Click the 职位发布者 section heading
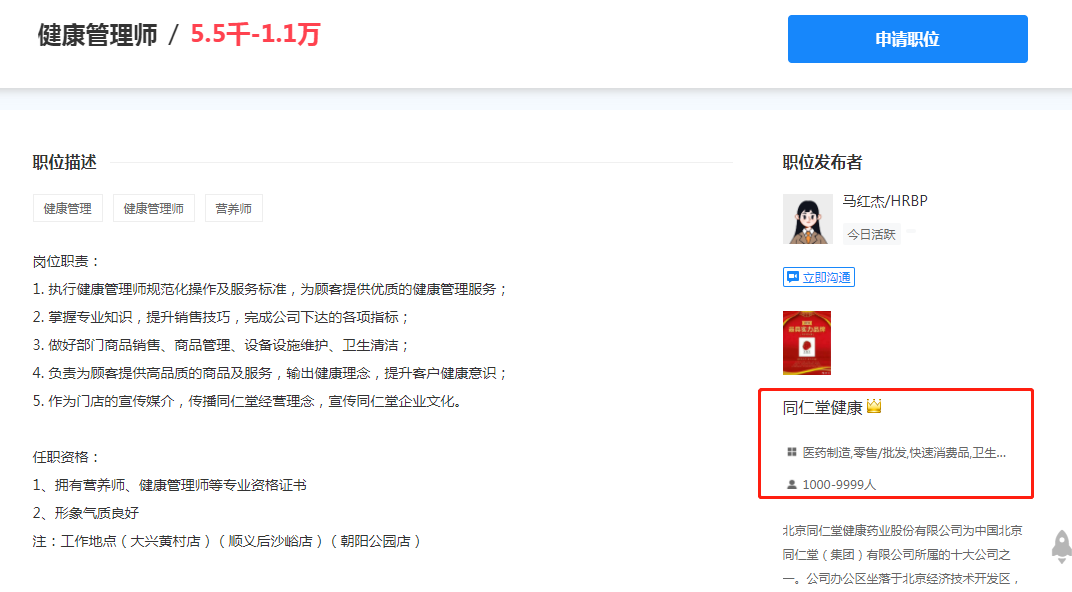This screenshot has height=592, width=1072. pyautogui.click(x=822, y=163)
